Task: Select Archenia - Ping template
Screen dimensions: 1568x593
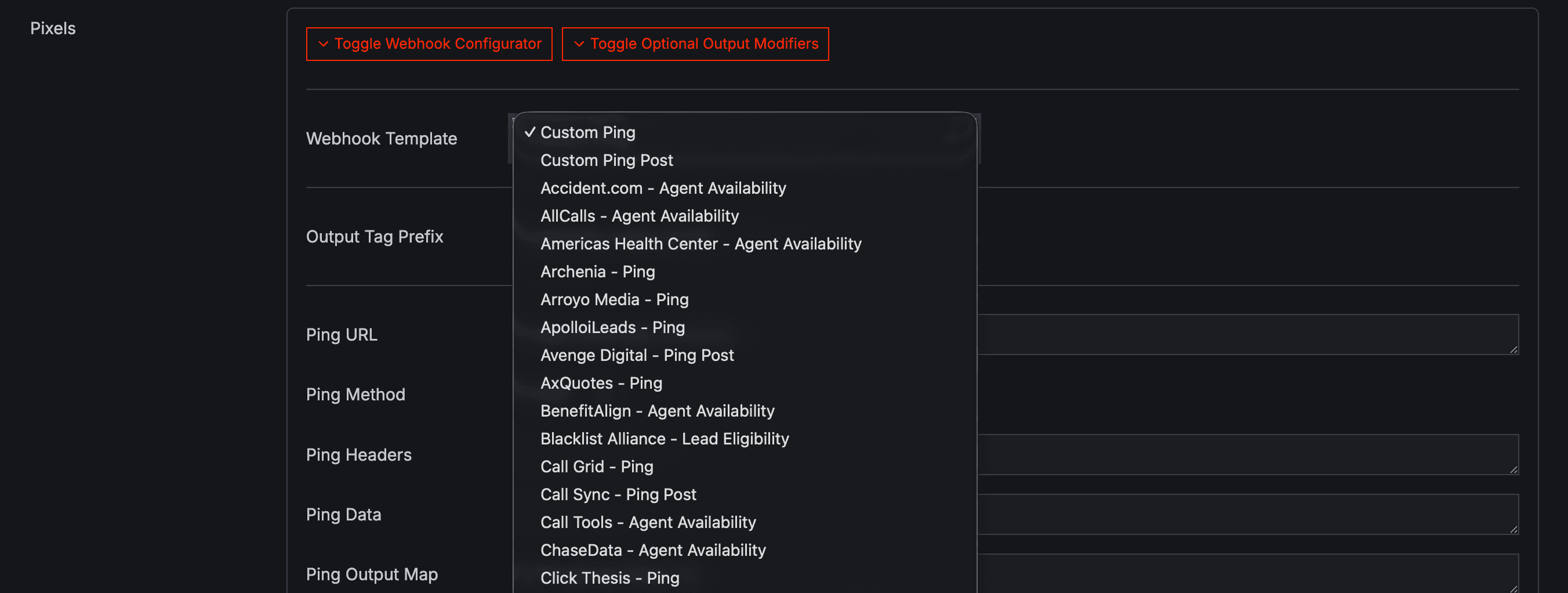Action: tap(598, 272)
